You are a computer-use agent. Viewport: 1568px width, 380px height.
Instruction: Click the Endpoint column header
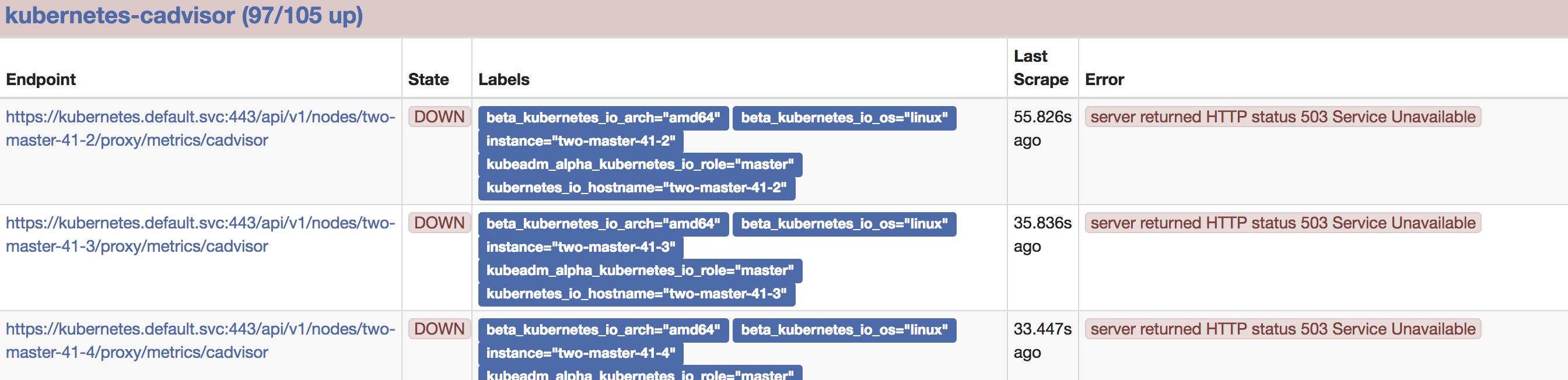click(41, 80)
